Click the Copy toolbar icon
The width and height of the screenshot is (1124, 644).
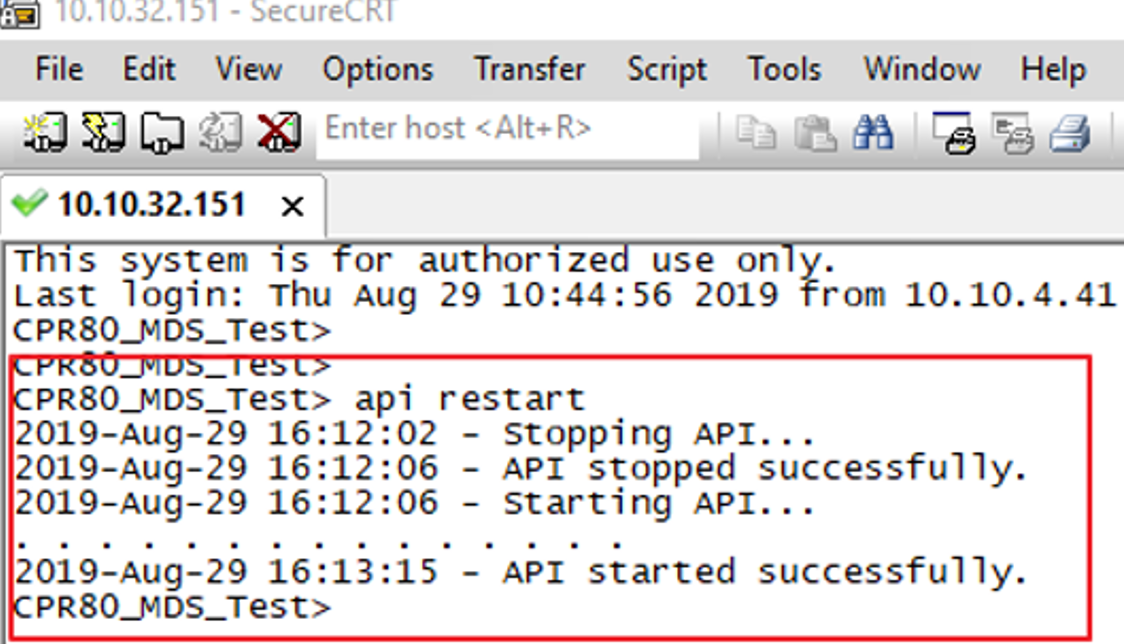coord(755,132)
